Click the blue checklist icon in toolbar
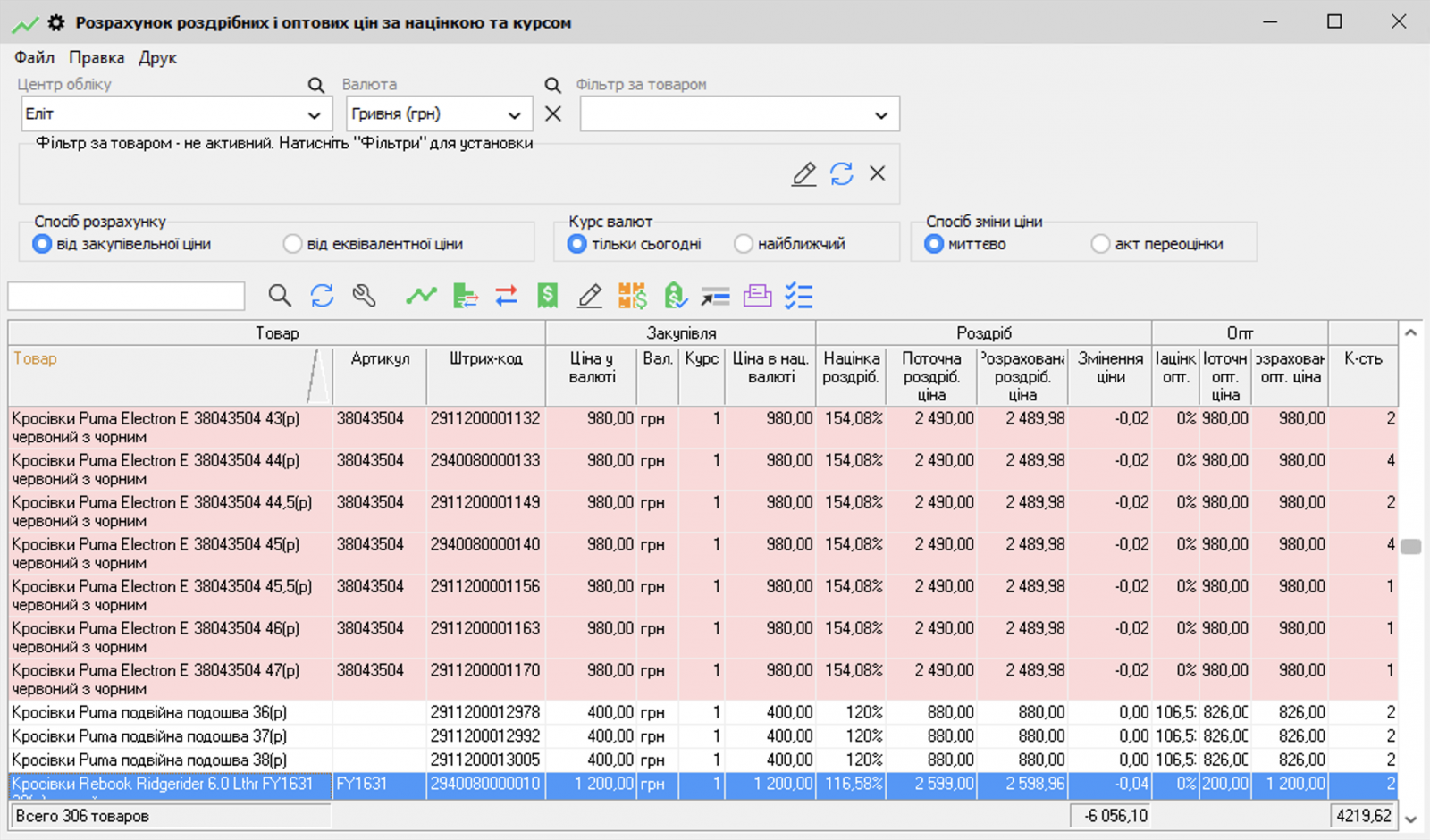1430x840 pixels. tap(798, 296)
